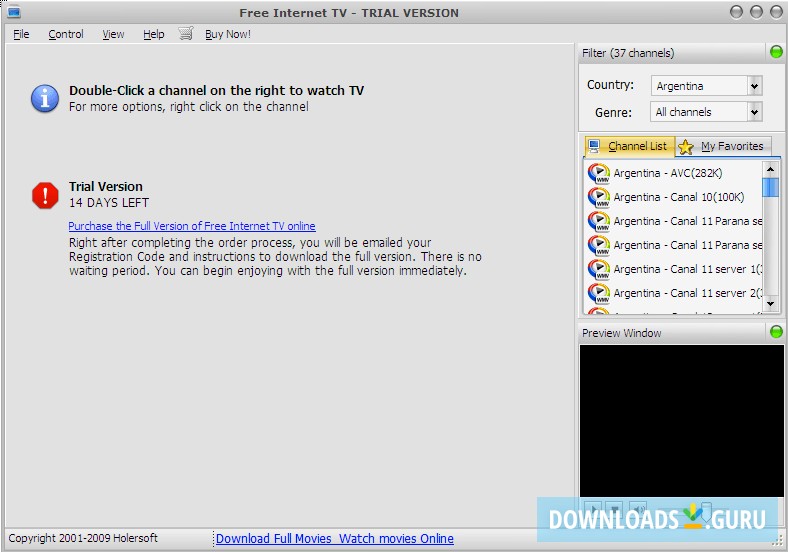Open the File menu
Screen dimensions: 788x552
(x=21, y=34)
